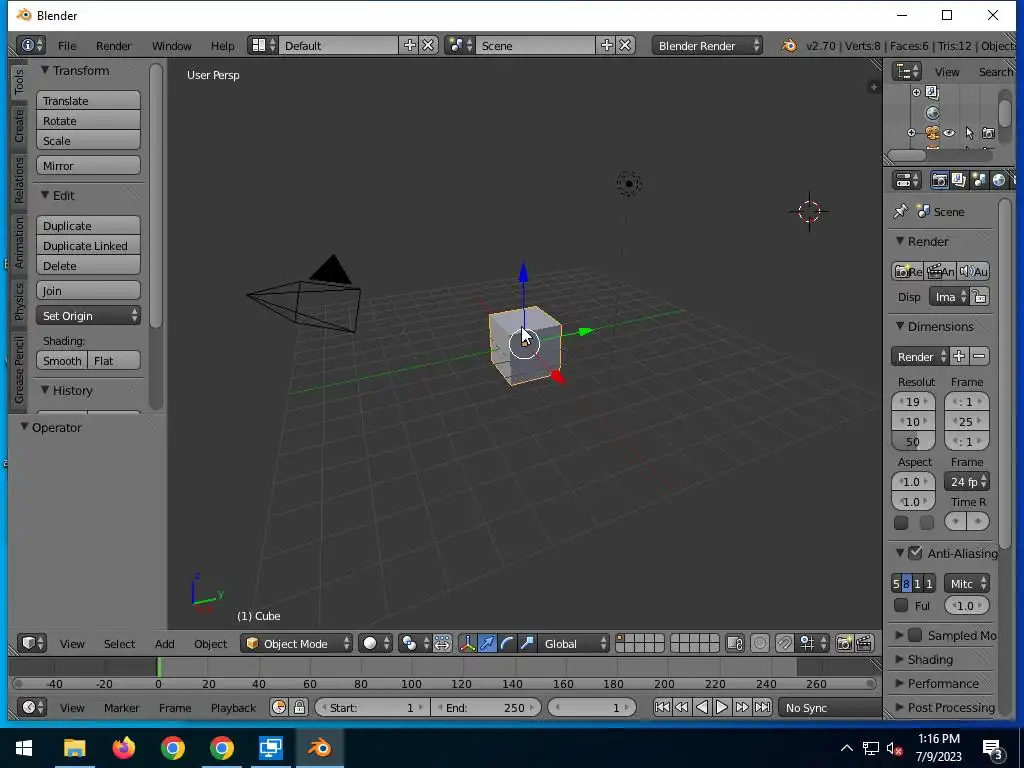1024x768 pixels.
Task: Open viewport shading sphere selector
Action: 376,643
